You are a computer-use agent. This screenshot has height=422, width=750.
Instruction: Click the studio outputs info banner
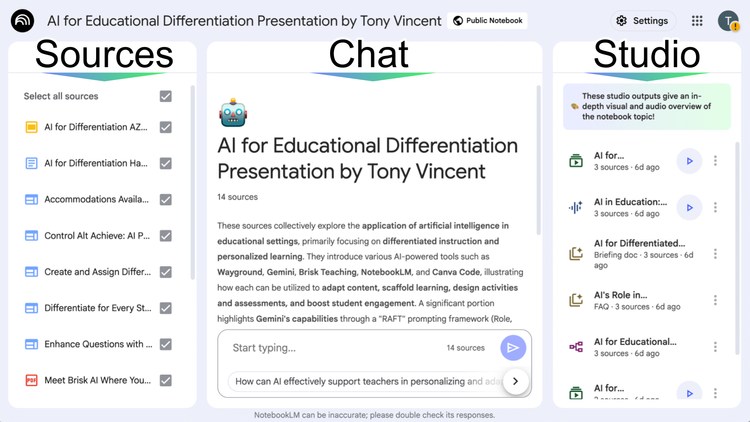pyautogui.click(x=647, y=107)
